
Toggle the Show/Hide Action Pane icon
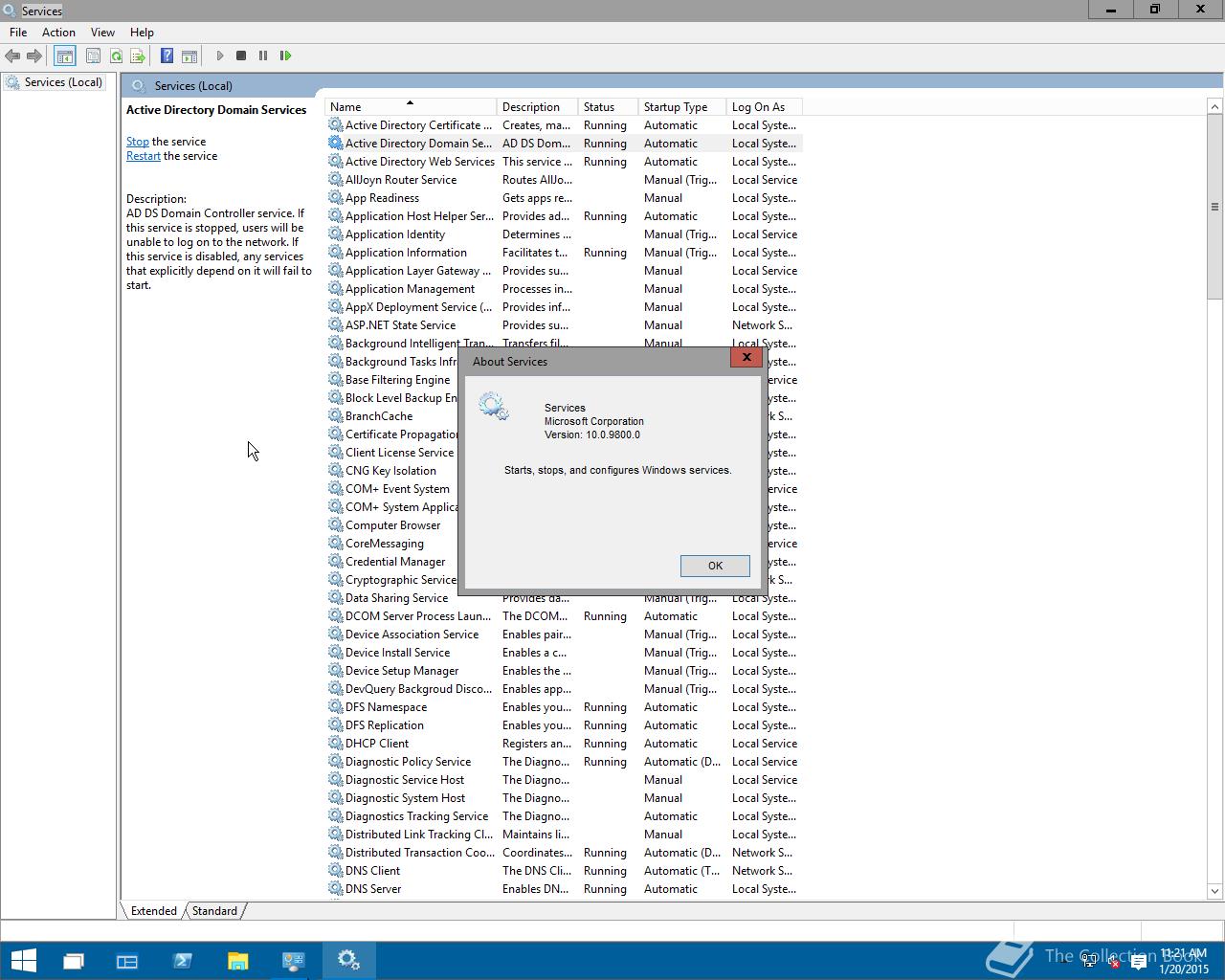coord(189,56)
